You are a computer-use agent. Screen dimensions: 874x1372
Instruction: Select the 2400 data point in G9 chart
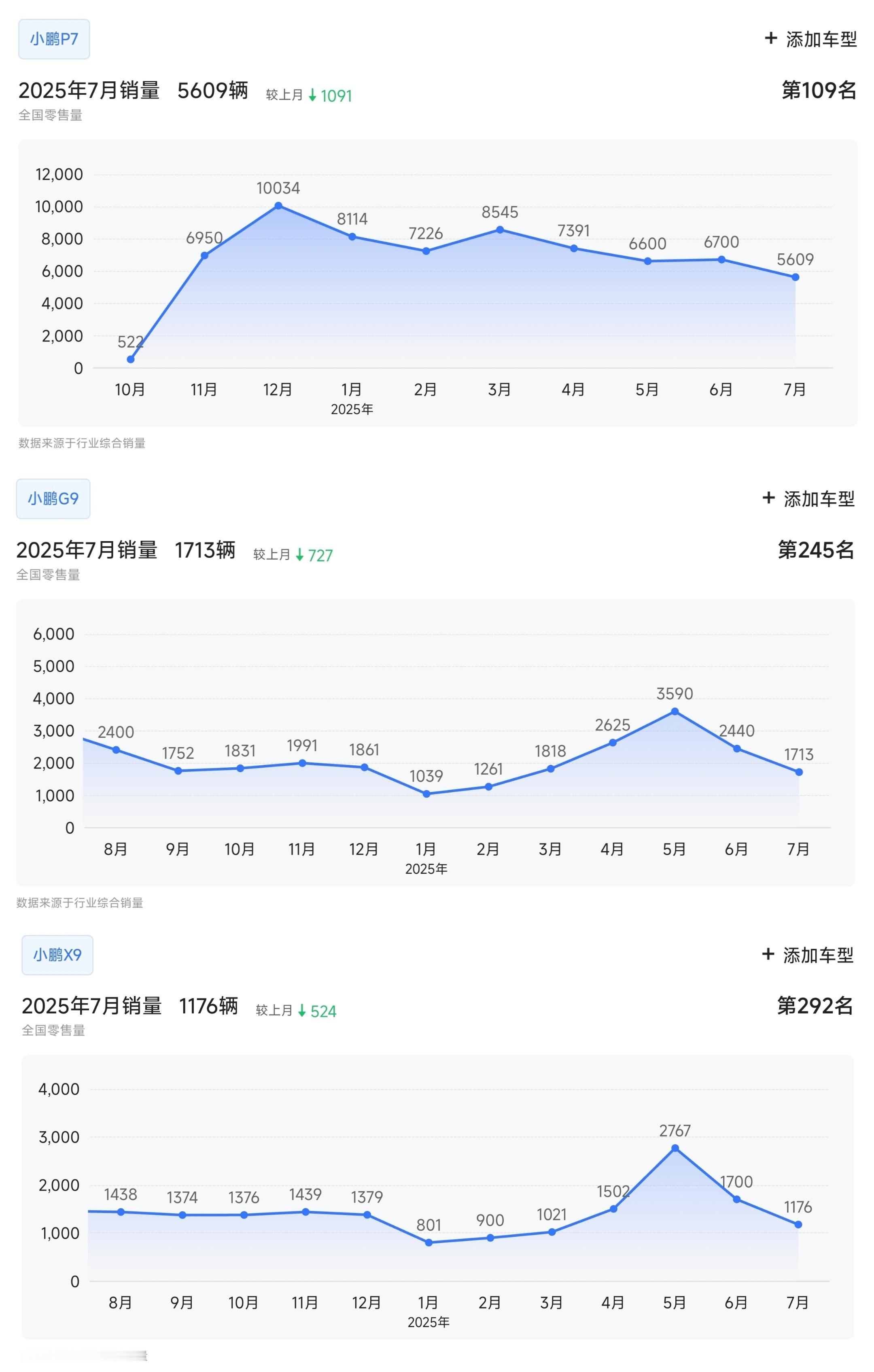[x=116, y=750]
